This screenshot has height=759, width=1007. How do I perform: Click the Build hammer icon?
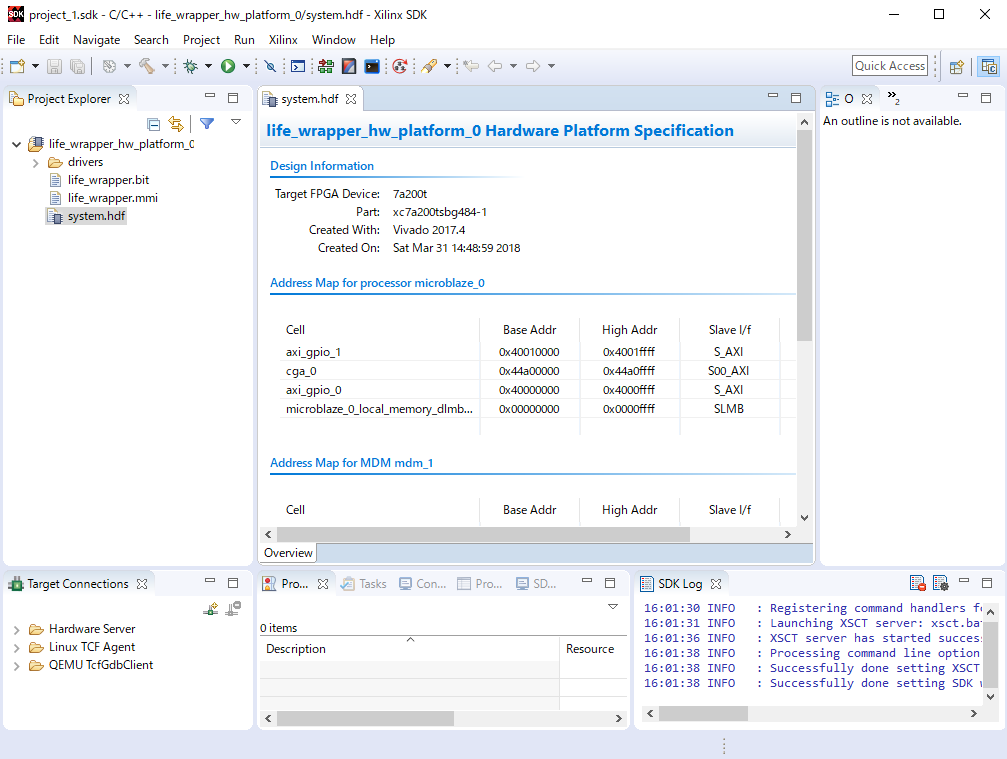147,66
